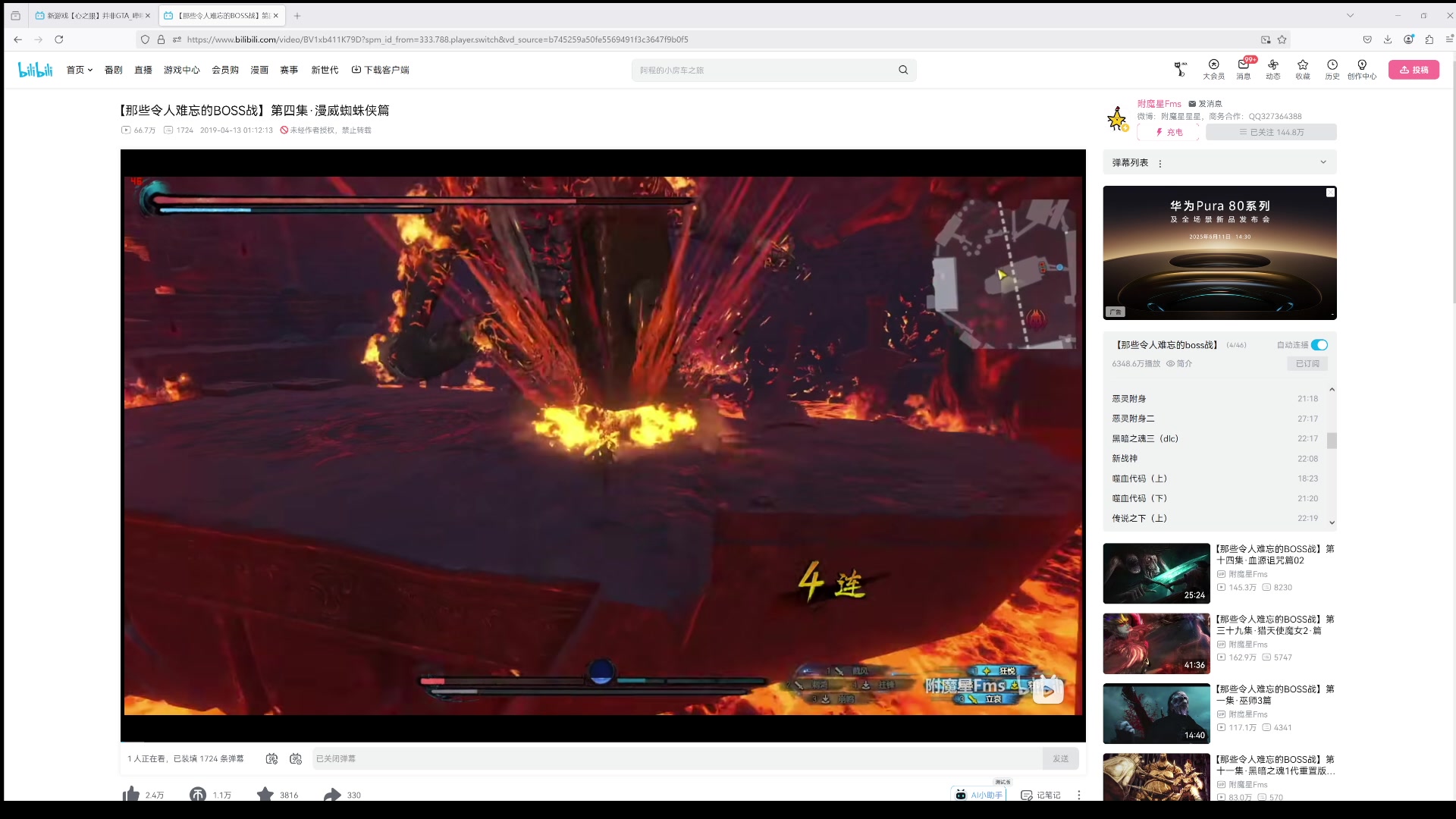1456x819 pixels.
Task: Open the 收藏 favorites icon
Action: [1303, 69]
